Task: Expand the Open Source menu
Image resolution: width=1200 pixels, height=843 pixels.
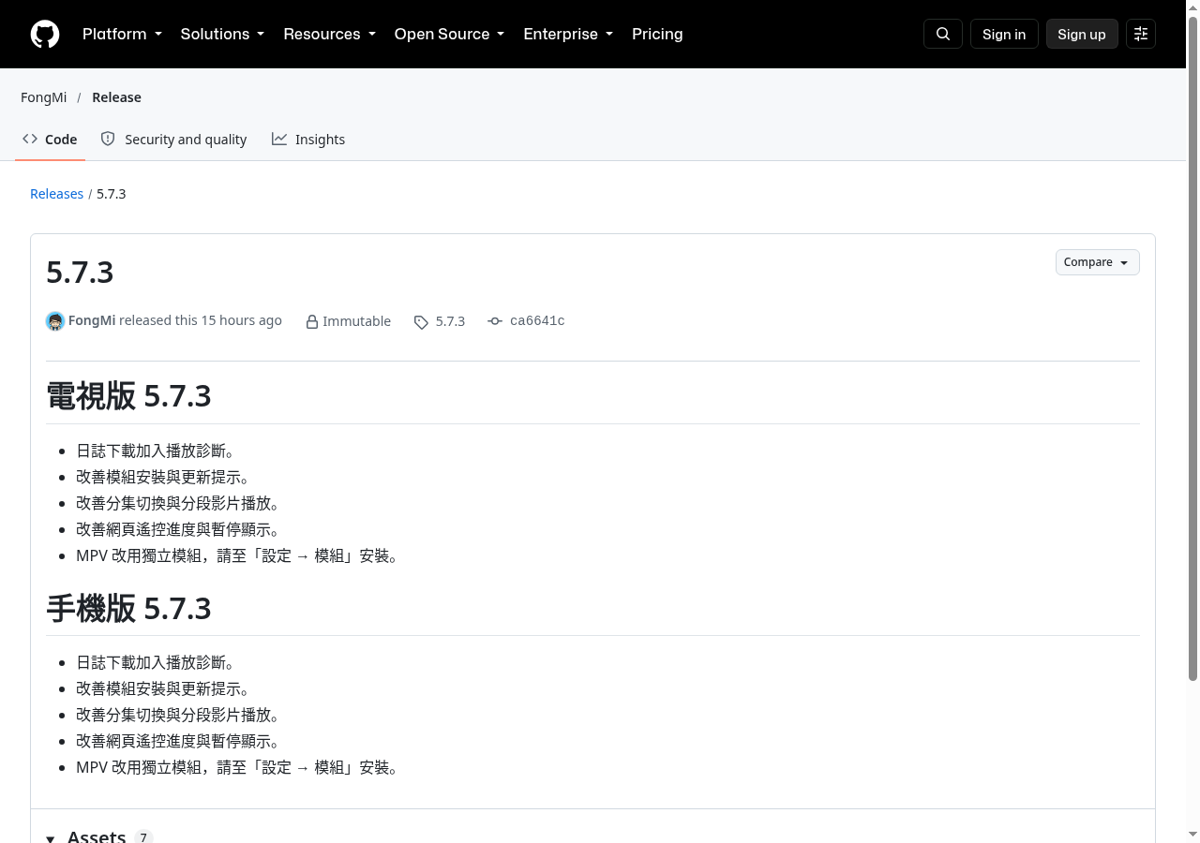Action: (449, 34)
